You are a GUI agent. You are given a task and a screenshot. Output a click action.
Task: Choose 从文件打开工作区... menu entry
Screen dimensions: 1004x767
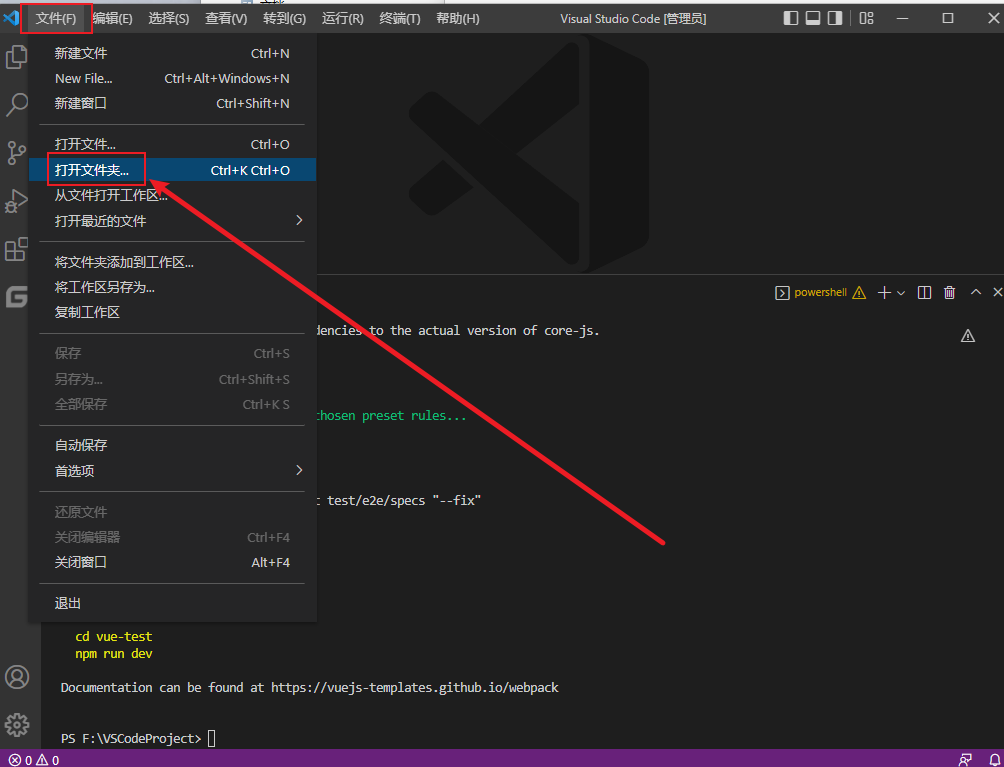pos(172,195)
